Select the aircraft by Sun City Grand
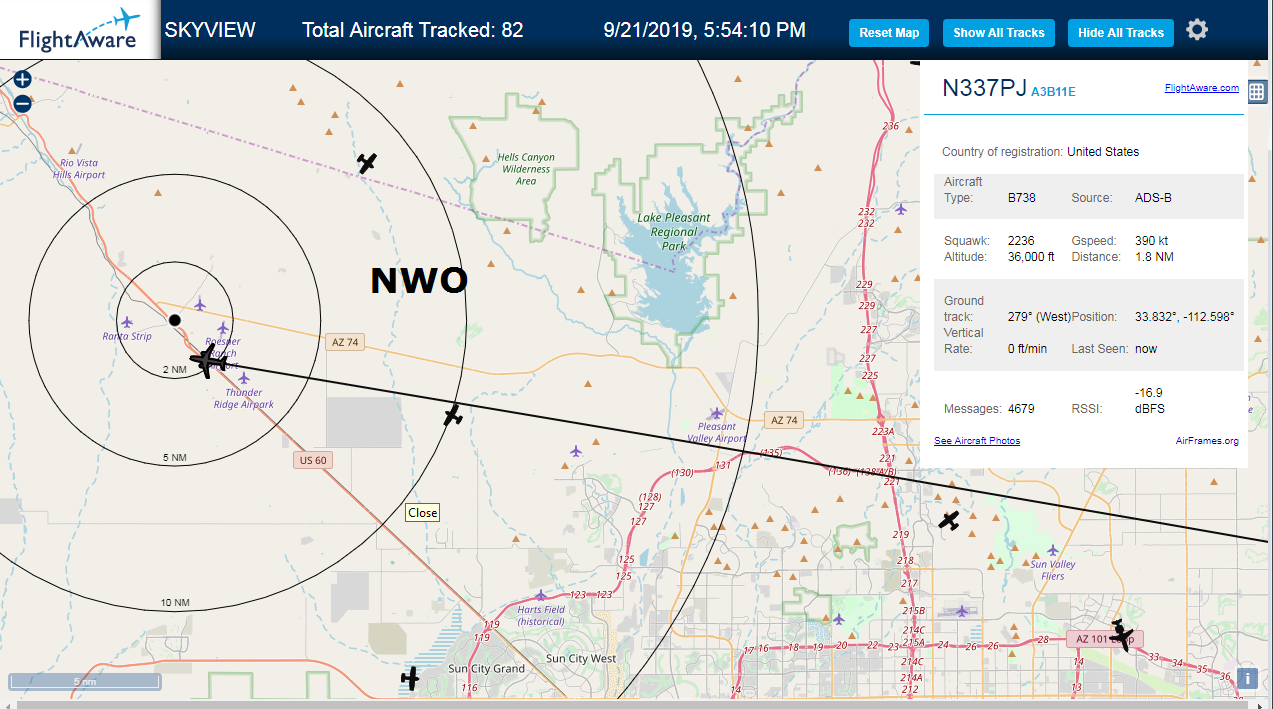This screenshot has width=1273, height=709. click(410, 678)
